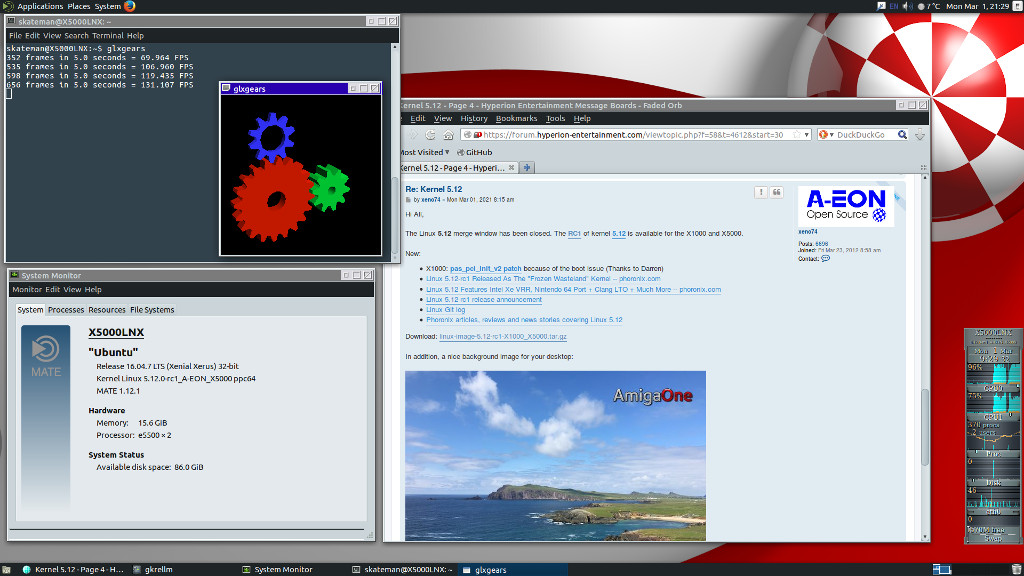Click the contact speech bubble icon for xeno74
1024x576 pixels.
(x=825, y=259)
